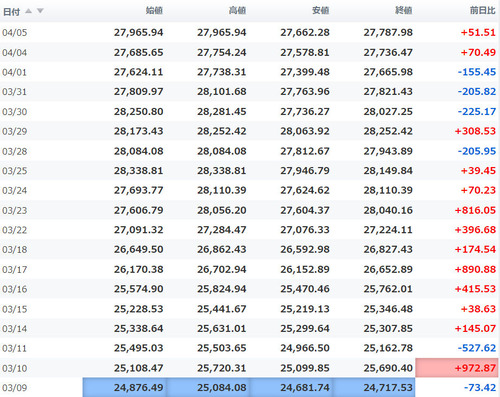Click the 前日比 column header
The image size is (500, 397).
[x=483, y=11]
